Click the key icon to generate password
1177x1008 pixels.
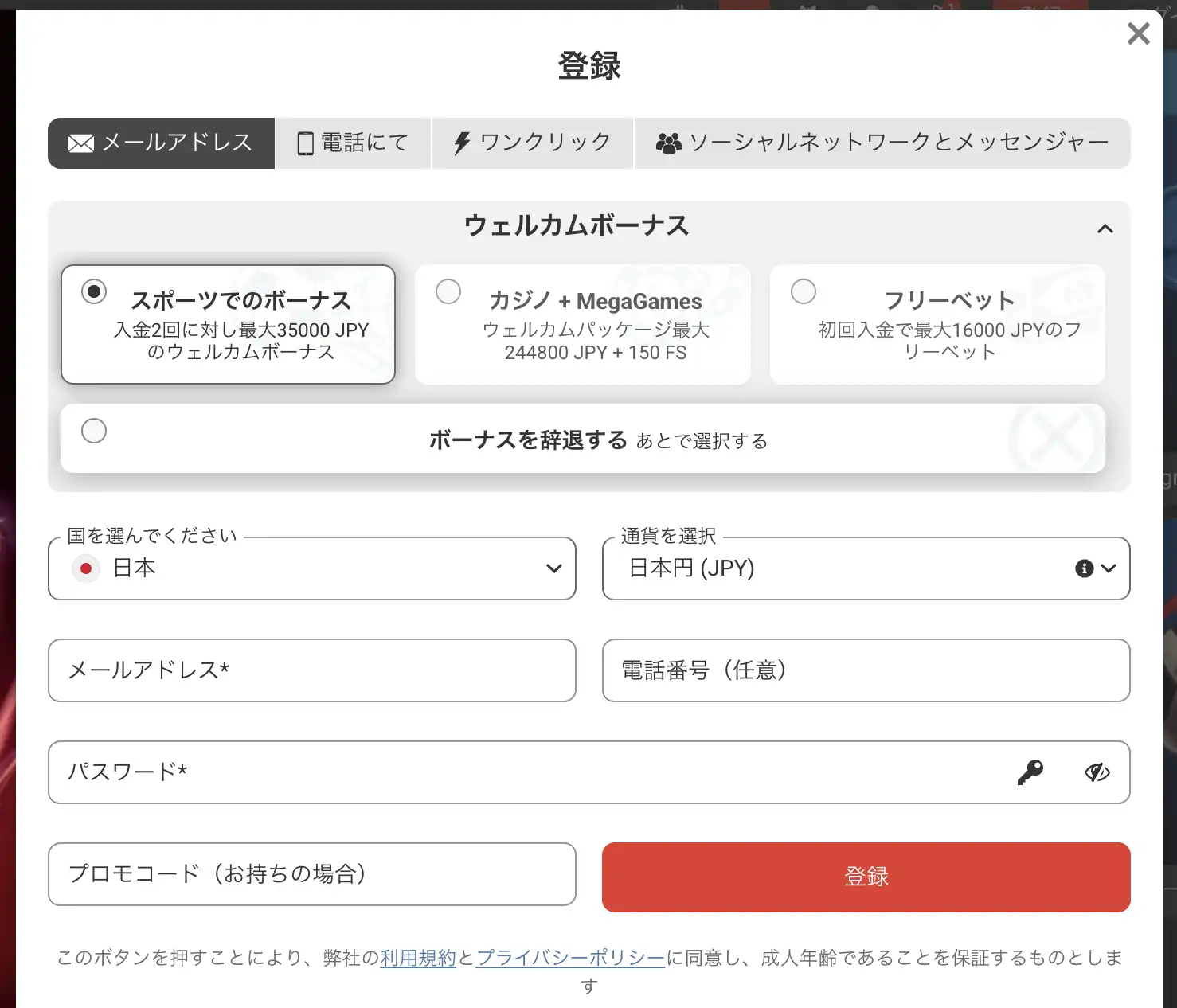coord(1030,772)
